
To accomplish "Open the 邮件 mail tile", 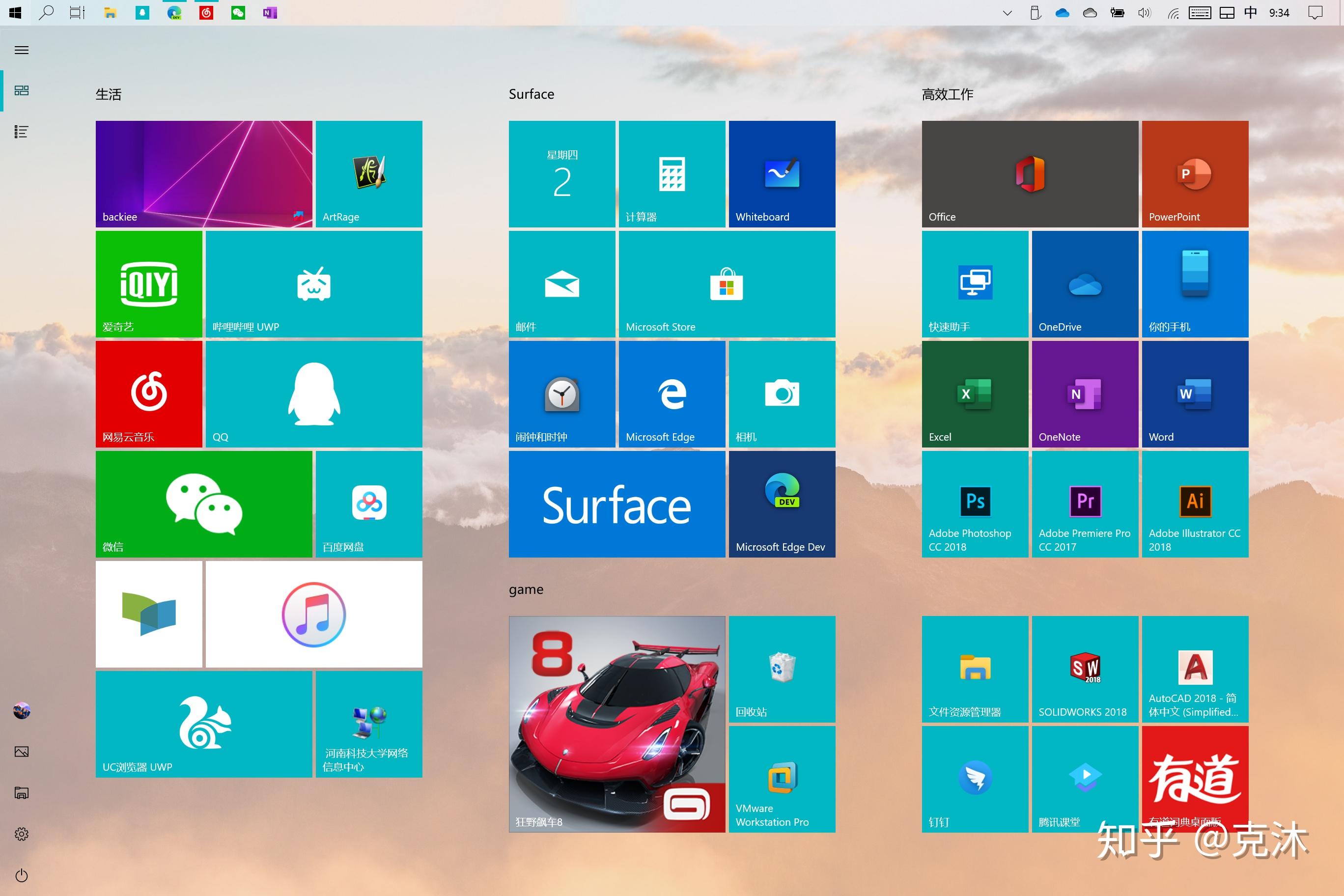I will [562, 284].
